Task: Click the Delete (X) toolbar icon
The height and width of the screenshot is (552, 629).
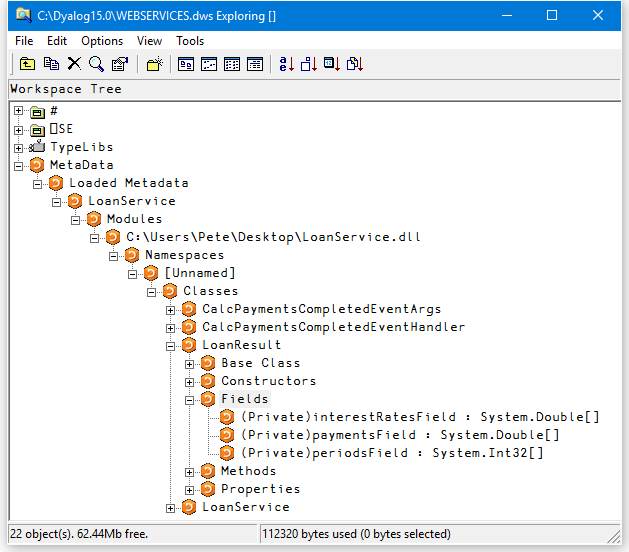Action: click(x=74, y=64)
